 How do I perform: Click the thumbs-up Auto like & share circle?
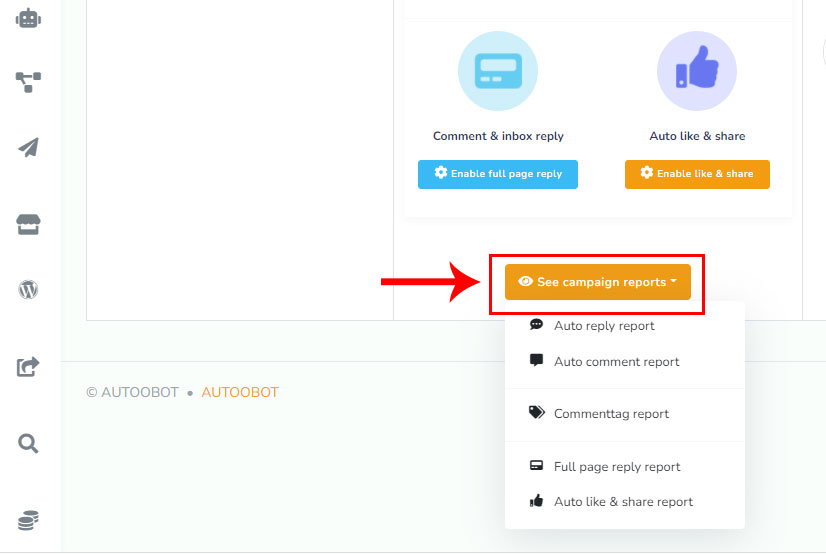click(696, 71)
